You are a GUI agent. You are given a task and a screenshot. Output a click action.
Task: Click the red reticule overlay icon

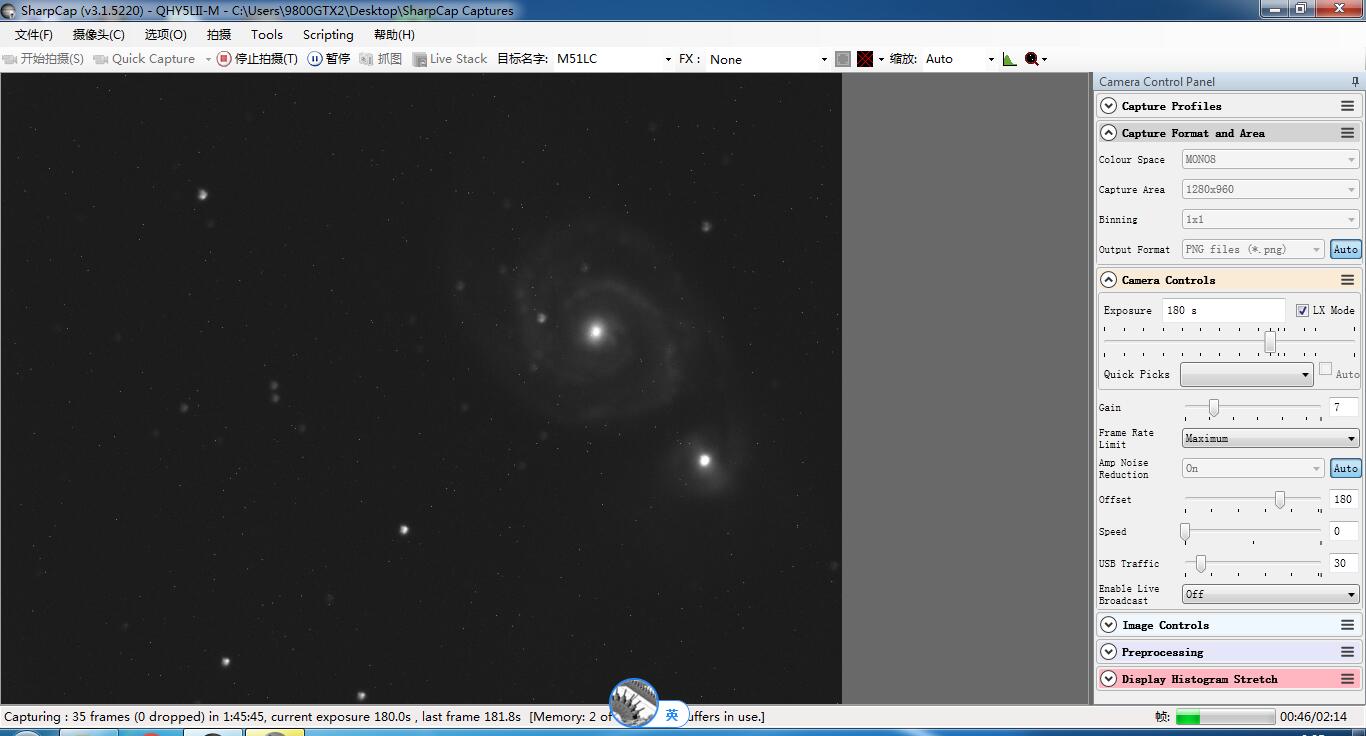[865, 59]
